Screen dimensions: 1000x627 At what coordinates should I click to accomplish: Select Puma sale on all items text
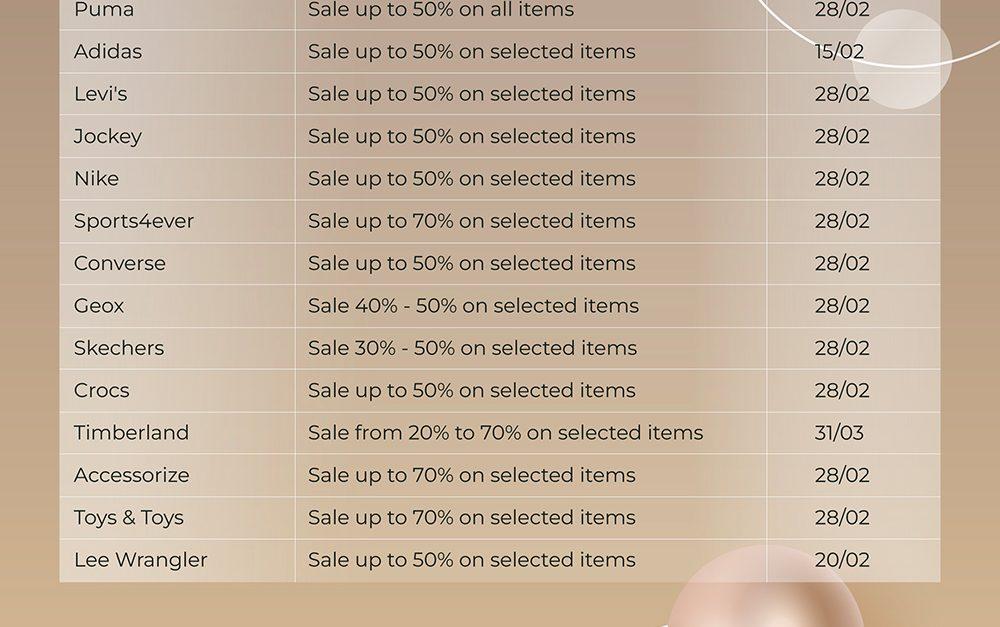click(x=441, y=10)
